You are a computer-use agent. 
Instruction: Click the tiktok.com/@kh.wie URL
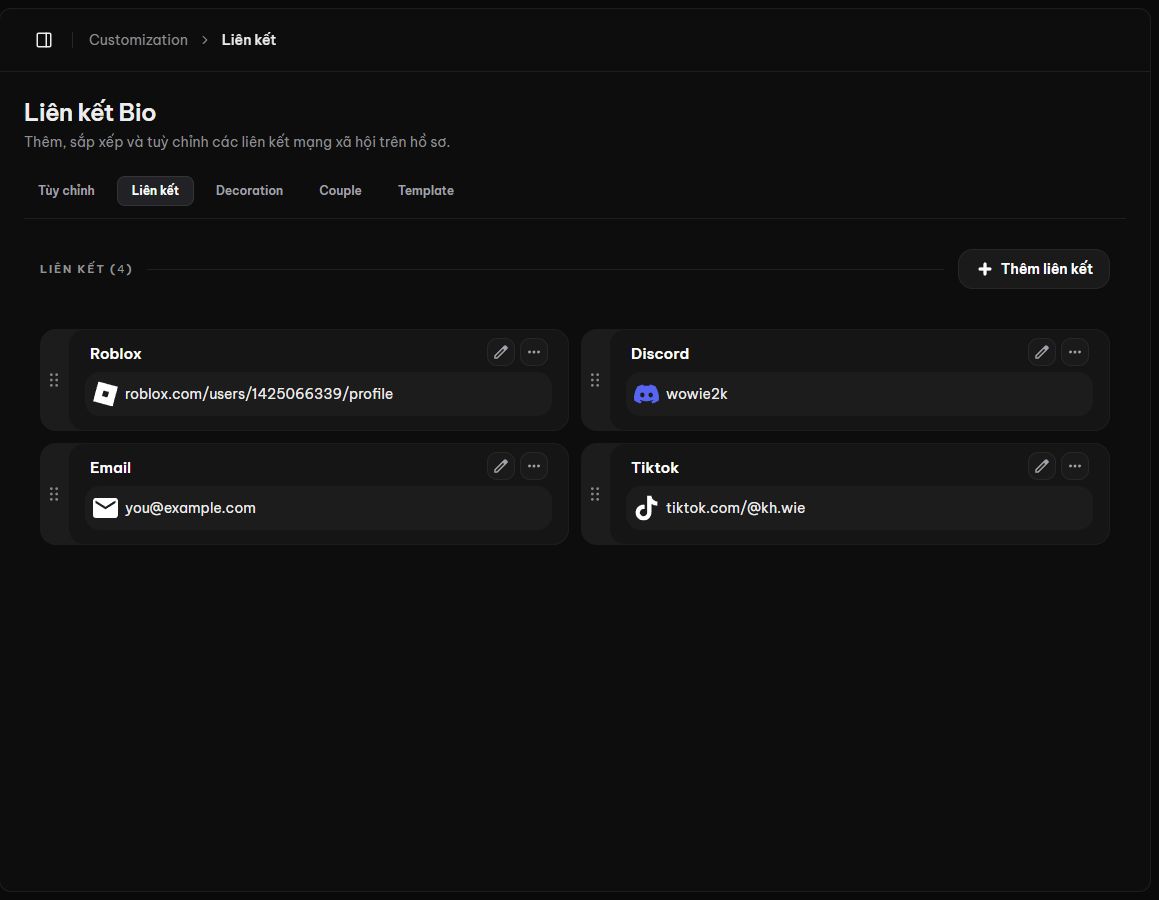pyautogui.click(x=735, y=508)
